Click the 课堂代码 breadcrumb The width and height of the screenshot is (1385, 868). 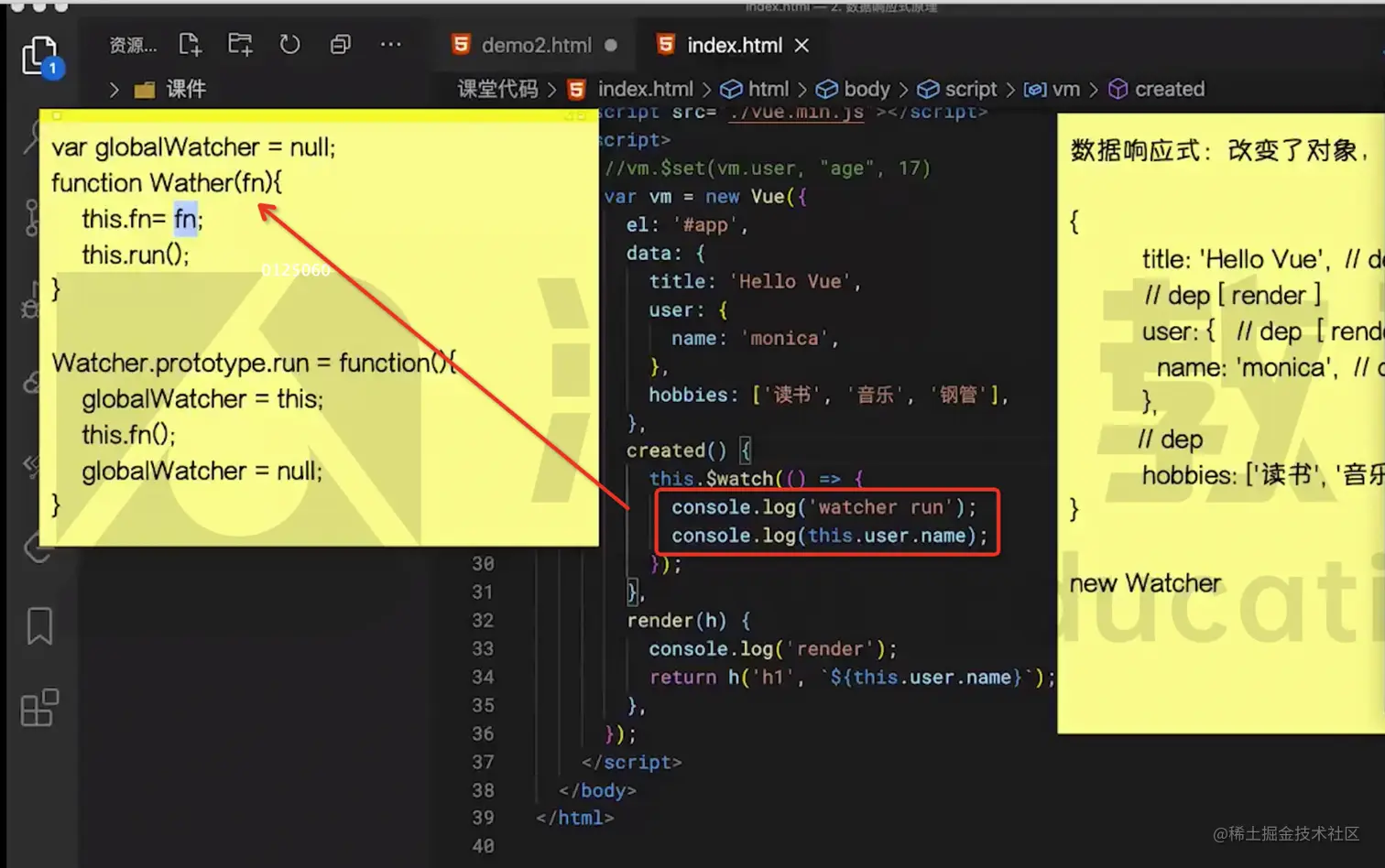point(497,89)
